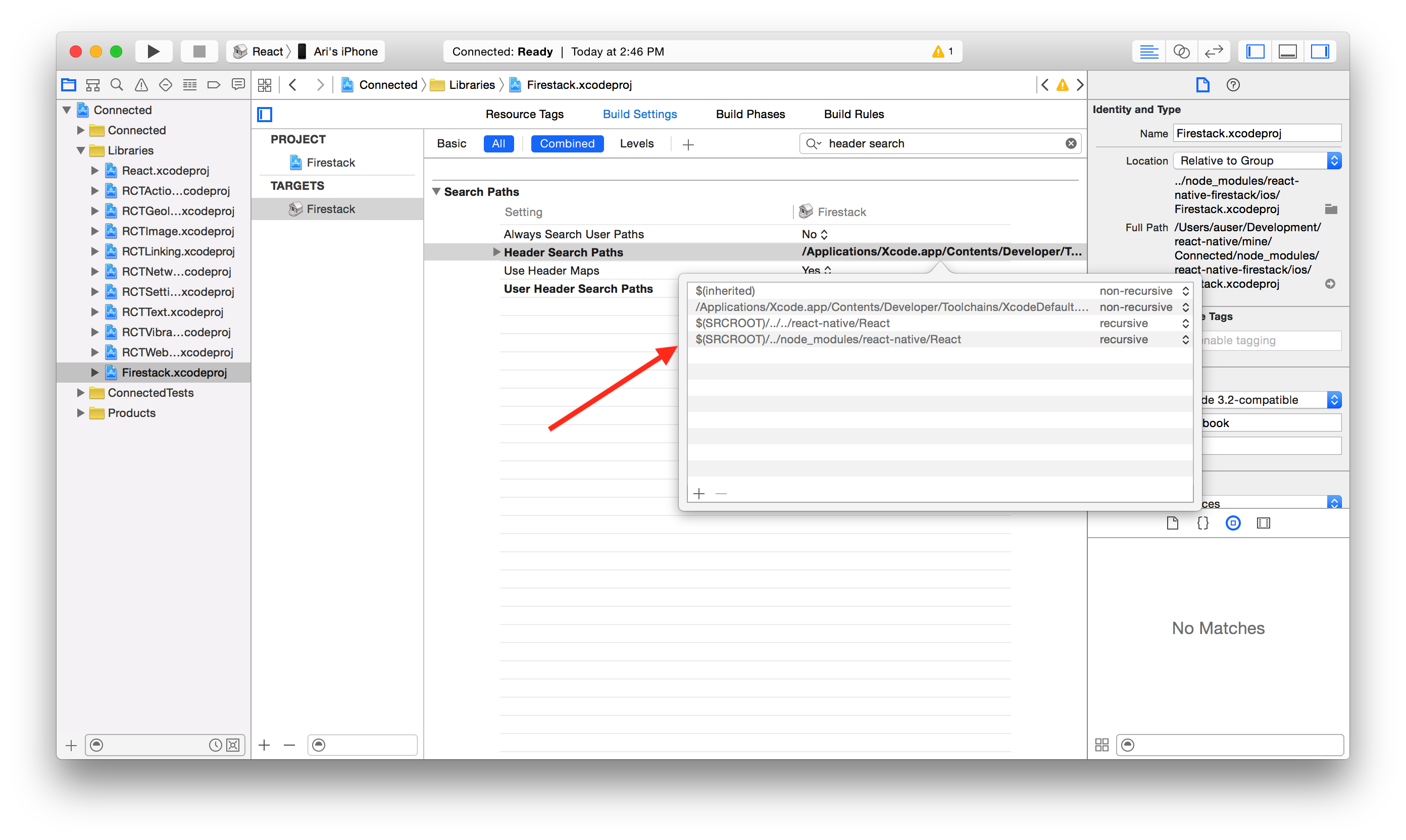Select the Levels view option
The width and height of the screenshot is (1406, 840).
coord(636,143)
